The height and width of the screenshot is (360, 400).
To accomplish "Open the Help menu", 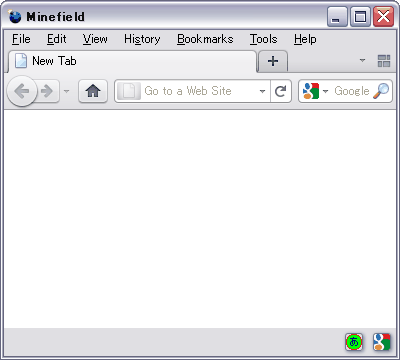I will (305, 39).
